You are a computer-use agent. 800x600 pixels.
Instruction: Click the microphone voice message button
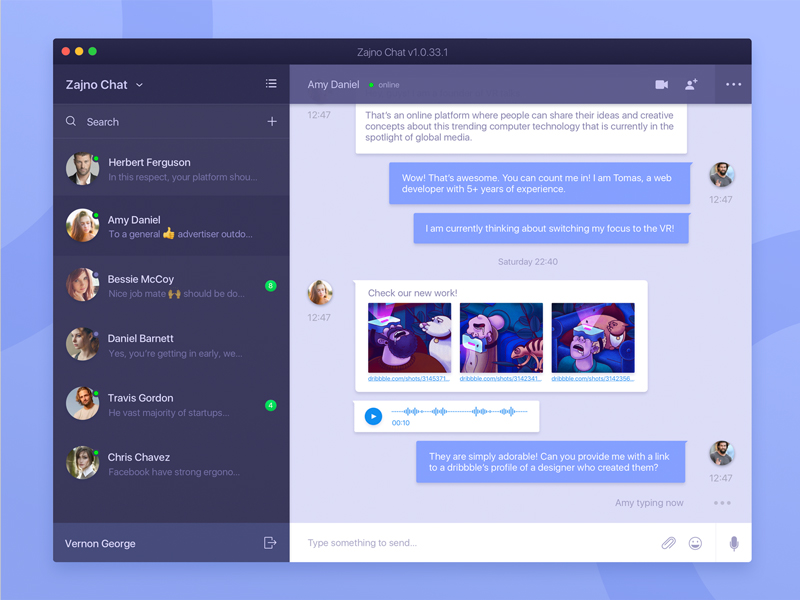(x=734, y=543)
